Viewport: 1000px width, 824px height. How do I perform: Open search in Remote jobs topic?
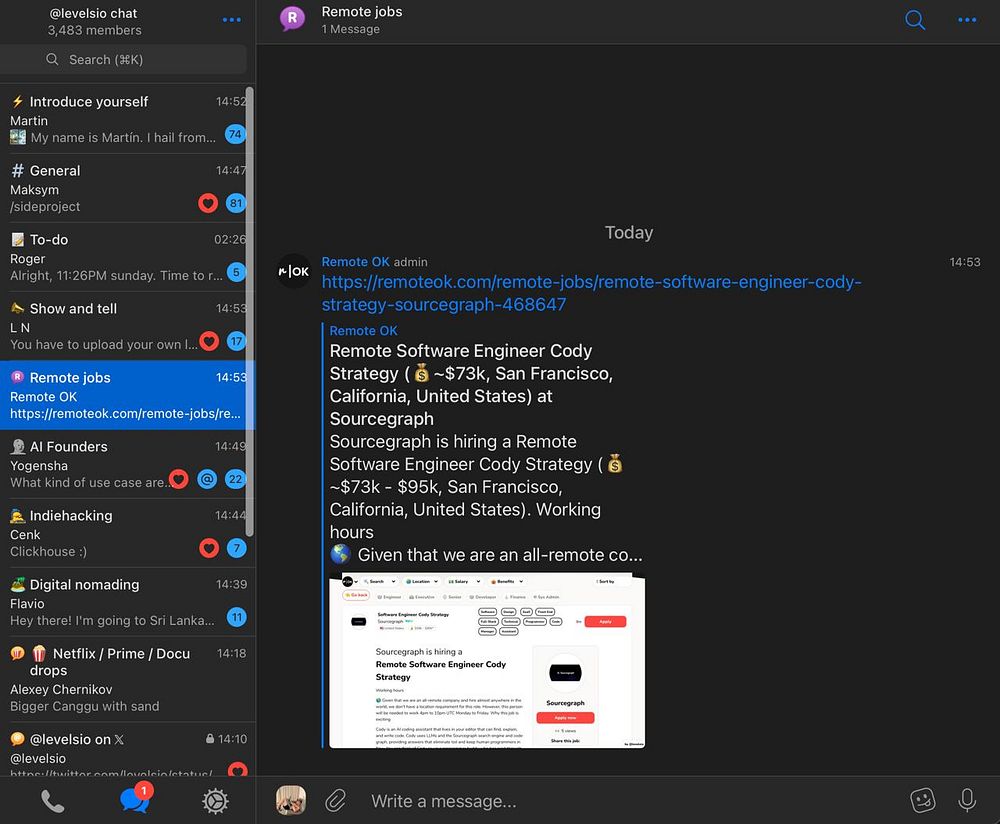[915, 20]
